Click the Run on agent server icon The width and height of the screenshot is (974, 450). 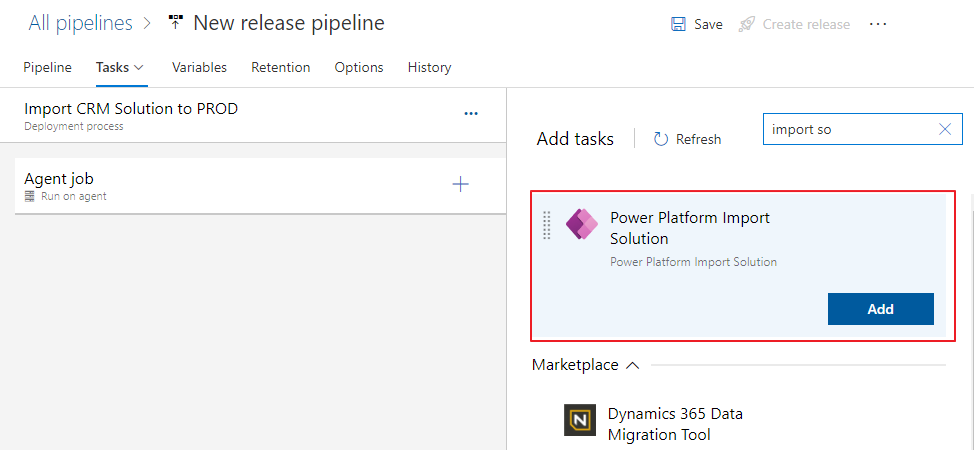[x=29, y=196]
